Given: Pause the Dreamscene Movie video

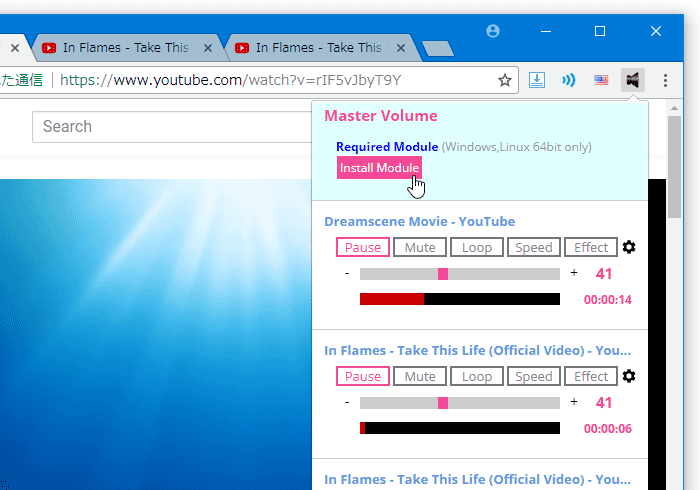Looking at the screenshot, I should [x=363, y=247].
